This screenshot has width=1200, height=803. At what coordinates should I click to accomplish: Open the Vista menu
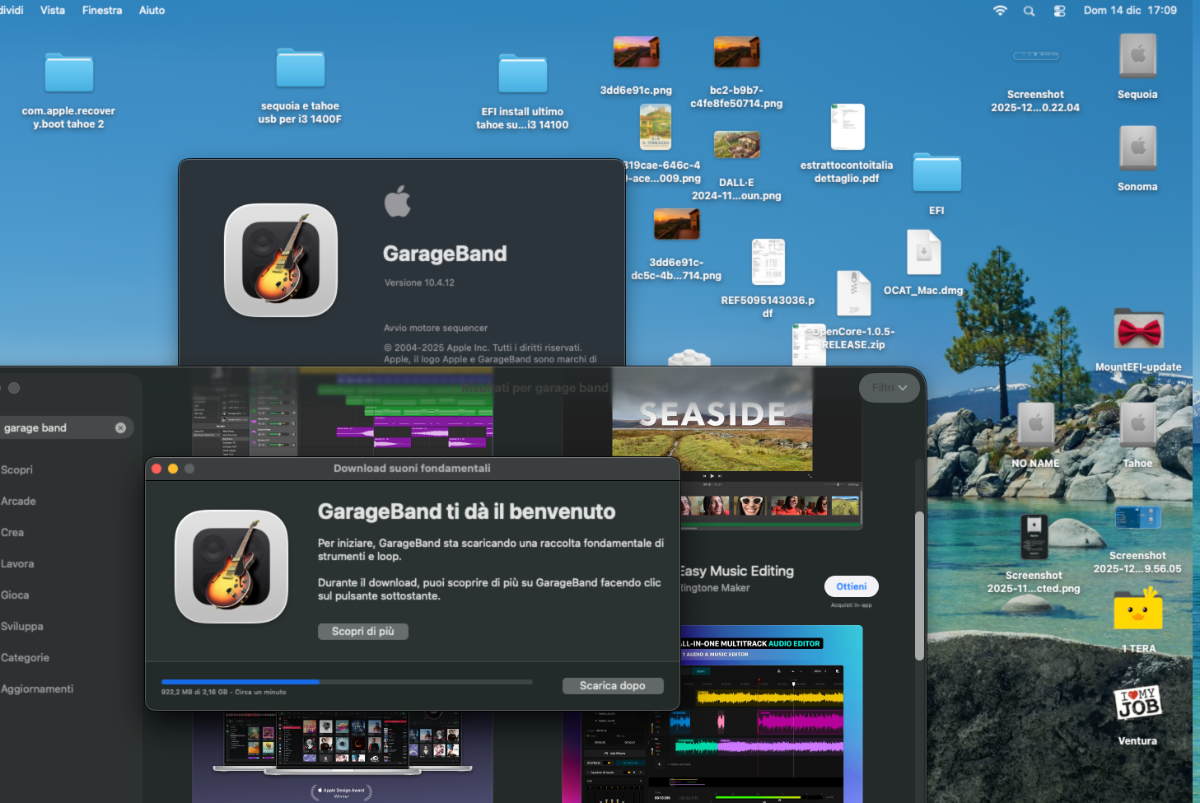tap(53, 10)
